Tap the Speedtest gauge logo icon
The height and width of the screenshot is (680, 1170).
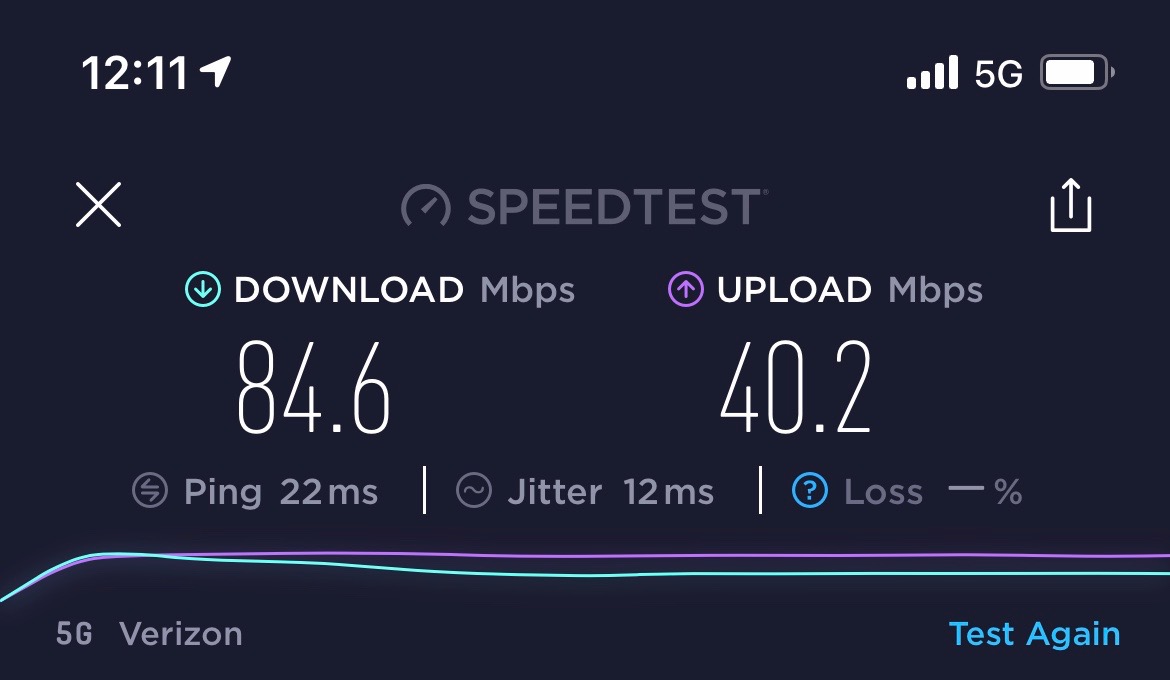coord(426,206)
